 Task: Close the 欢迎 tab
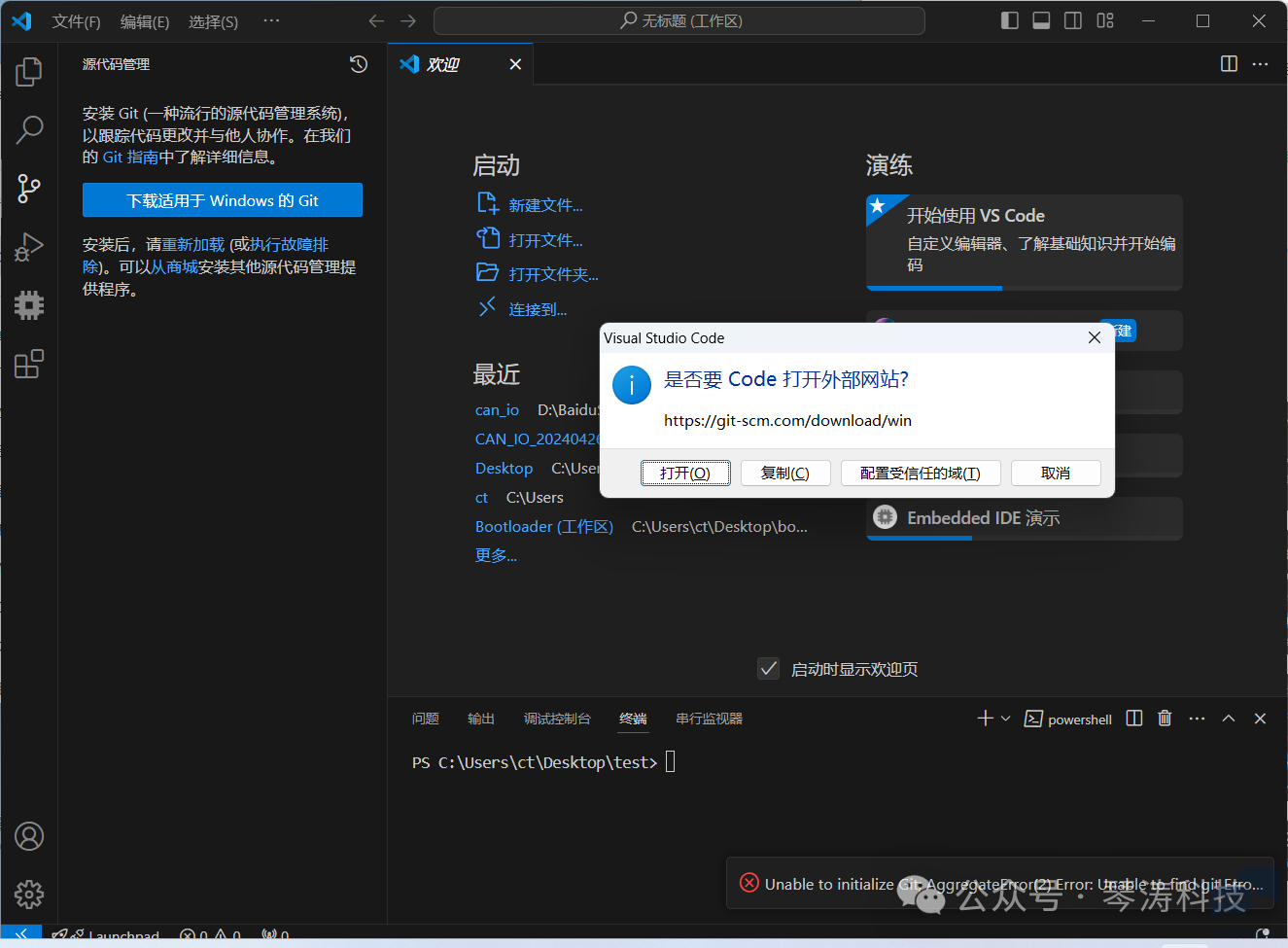point(515,64)
